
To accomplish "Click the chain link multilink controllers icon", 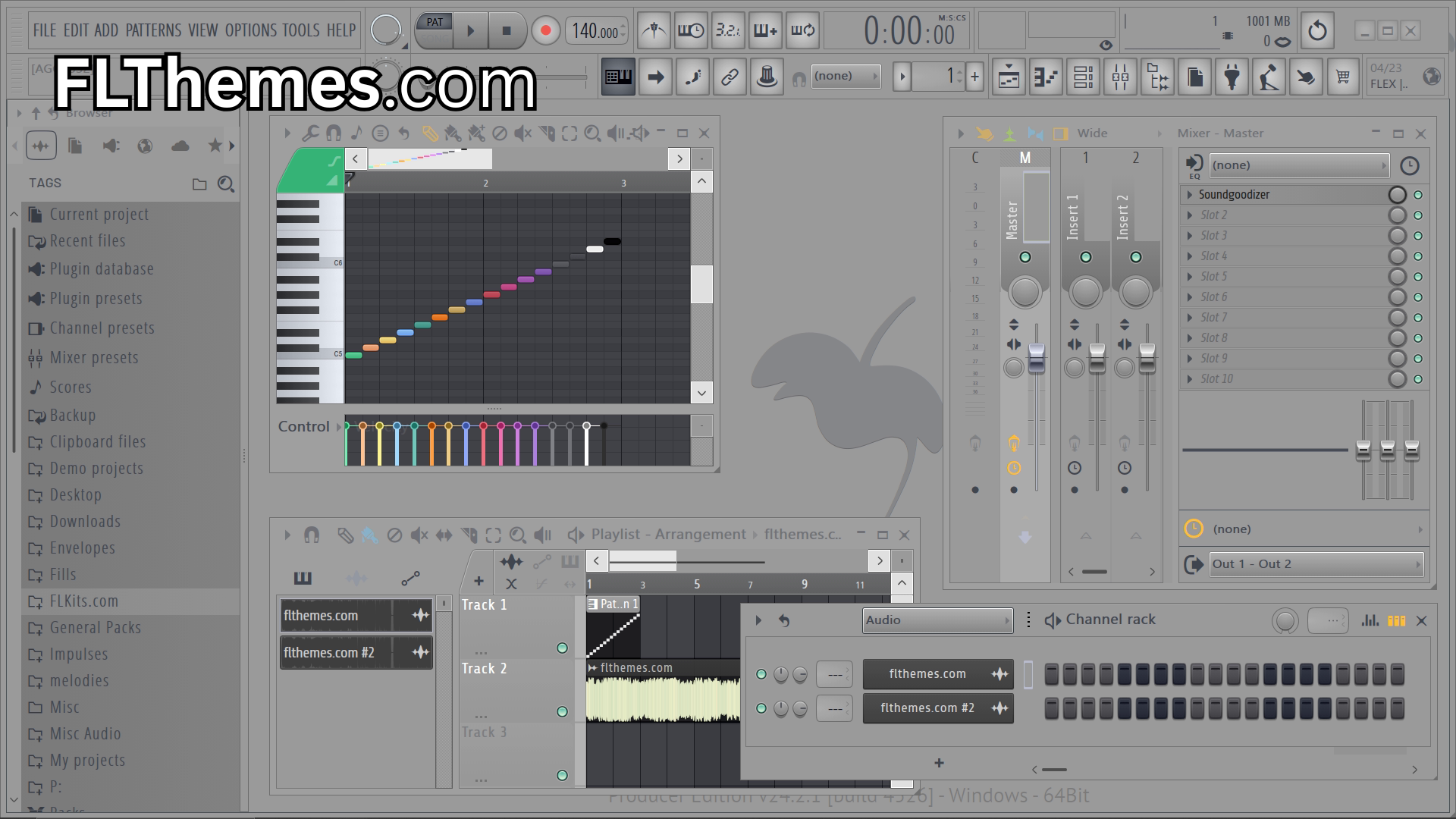I will coord(730,77).
